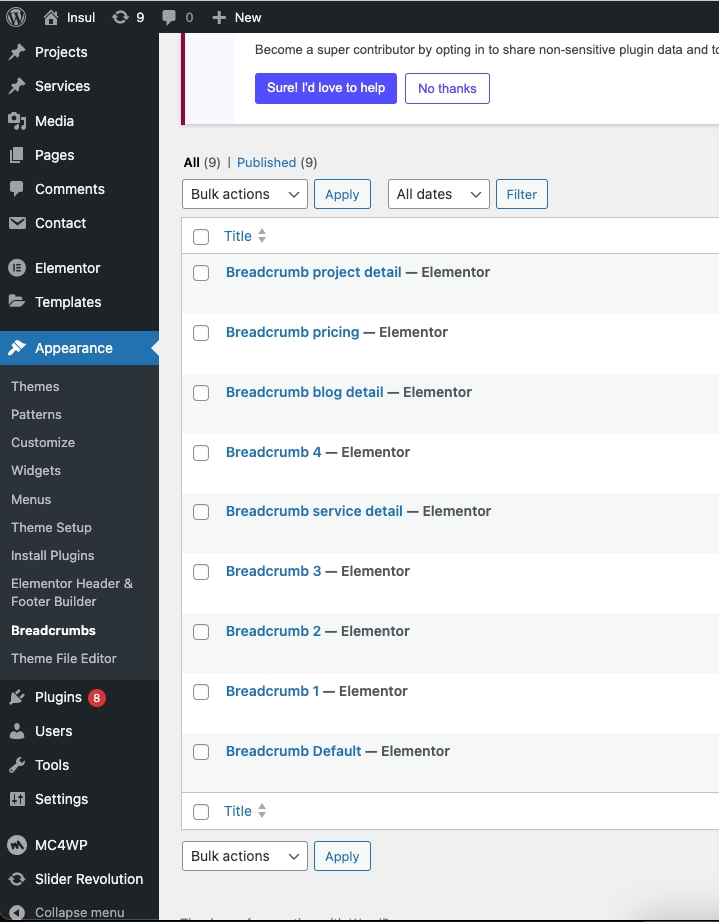The height and width of the screenshot is (922, 719).
Task: Open Theme File Editor submenu item
Action: [64, 658]
